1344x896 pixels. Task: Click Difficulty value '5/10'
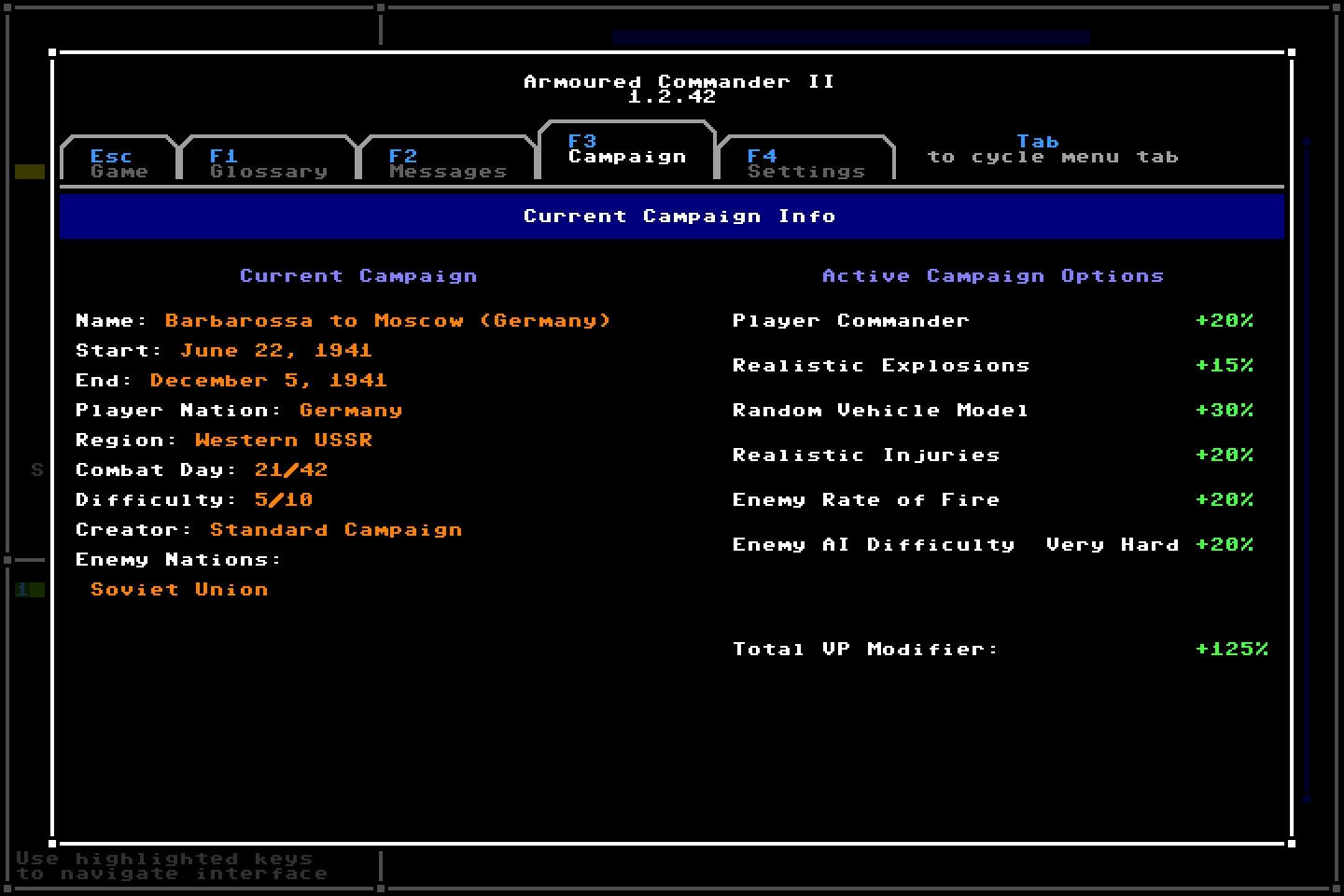click(x=284, y=500)
